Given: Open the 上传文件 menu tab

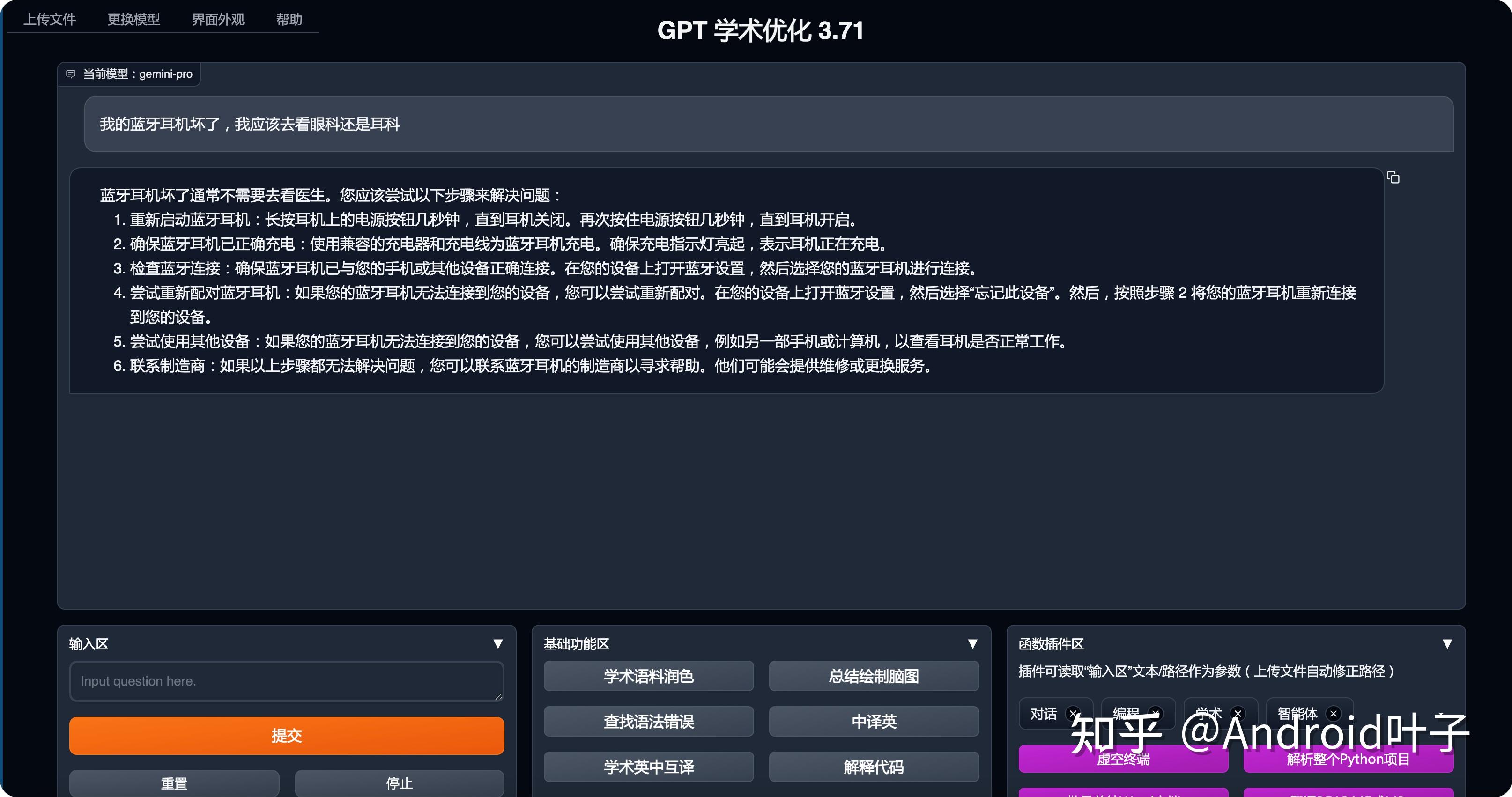Looking at the screenshot, I should [50, 19].
